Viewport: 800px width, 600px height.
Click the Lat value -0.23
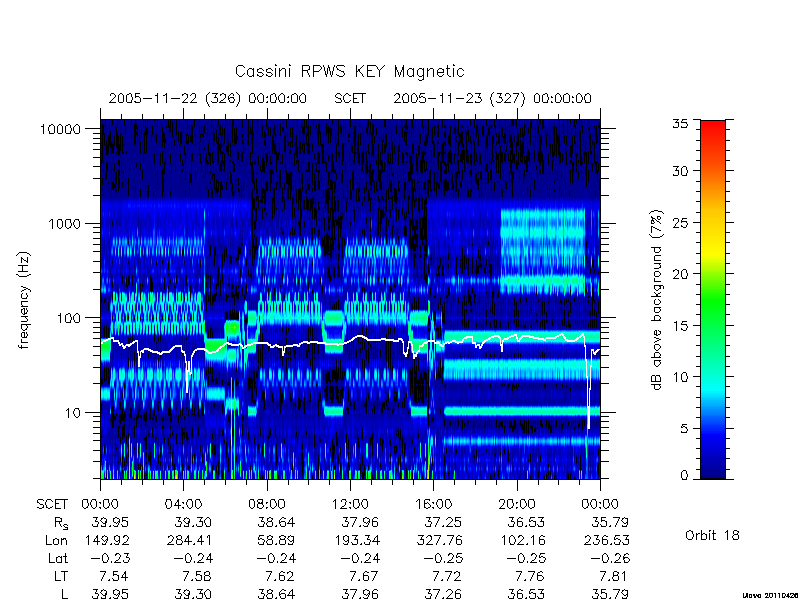110,558
